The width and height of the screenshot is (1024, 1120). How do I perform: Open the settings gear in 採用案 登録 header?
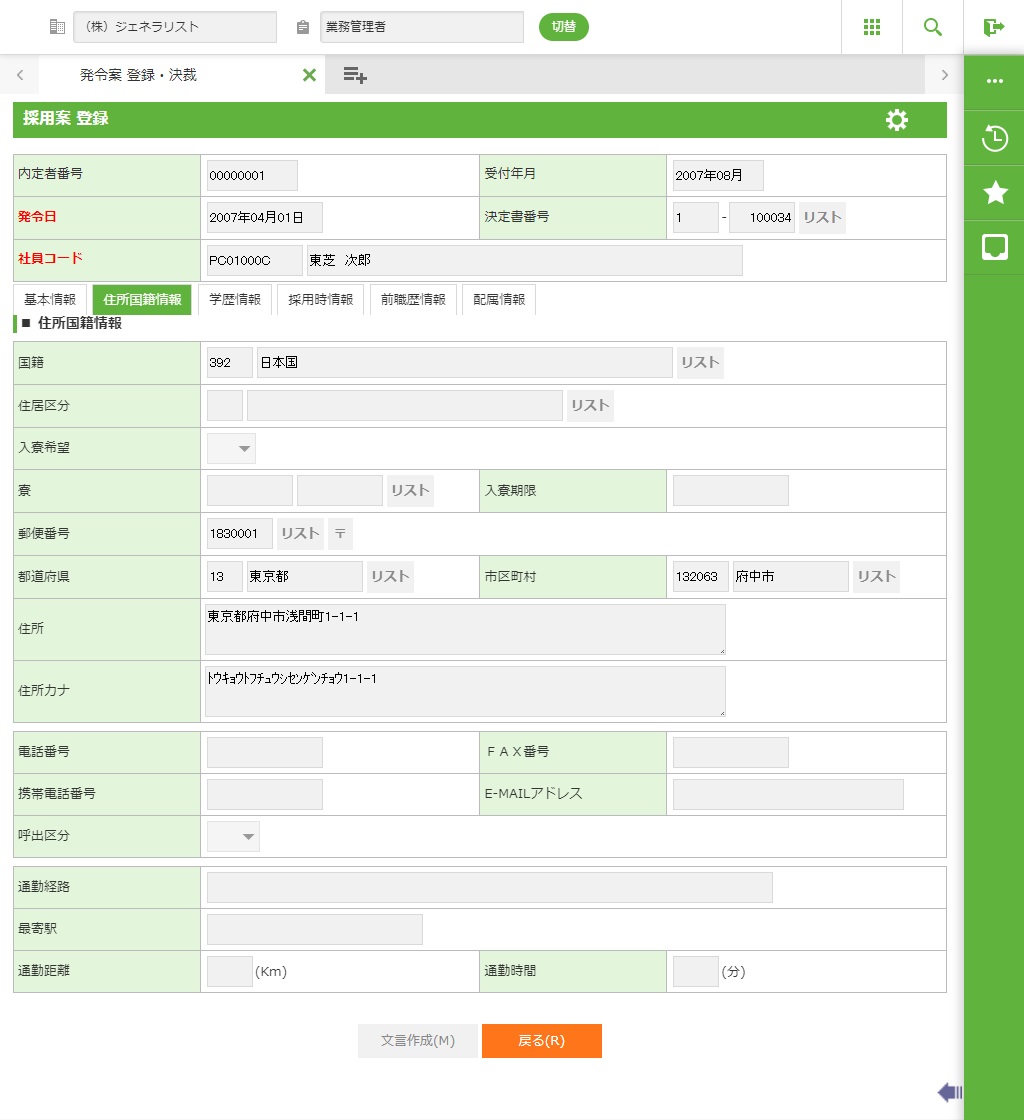[x=897, y=120]
